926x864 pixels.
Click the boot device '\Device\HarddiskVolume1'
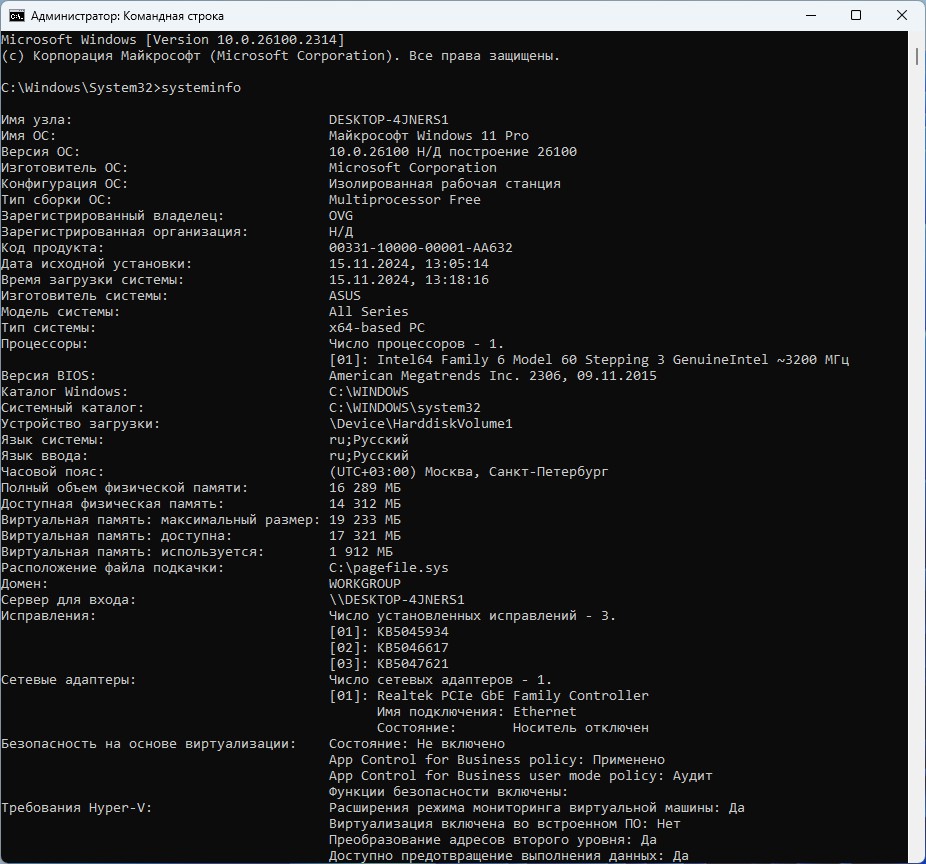pyautogui.click(x=420, y=423)
